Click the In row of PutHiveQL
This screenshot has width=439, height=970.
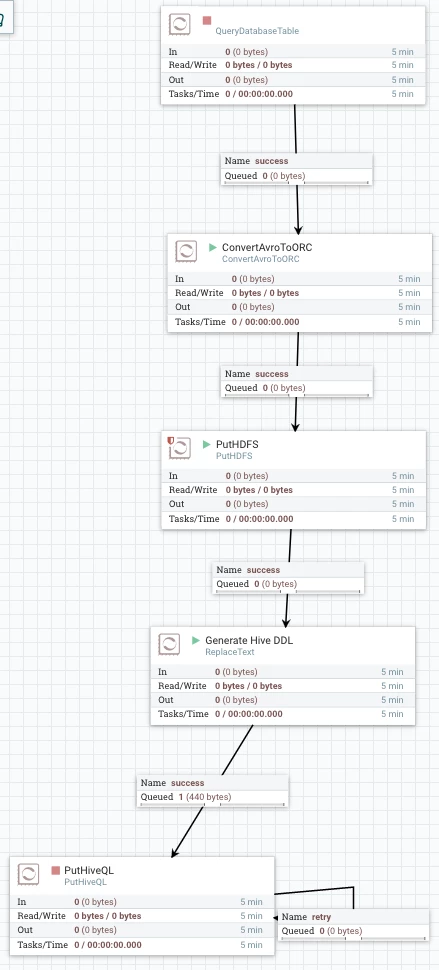[142, 902]
